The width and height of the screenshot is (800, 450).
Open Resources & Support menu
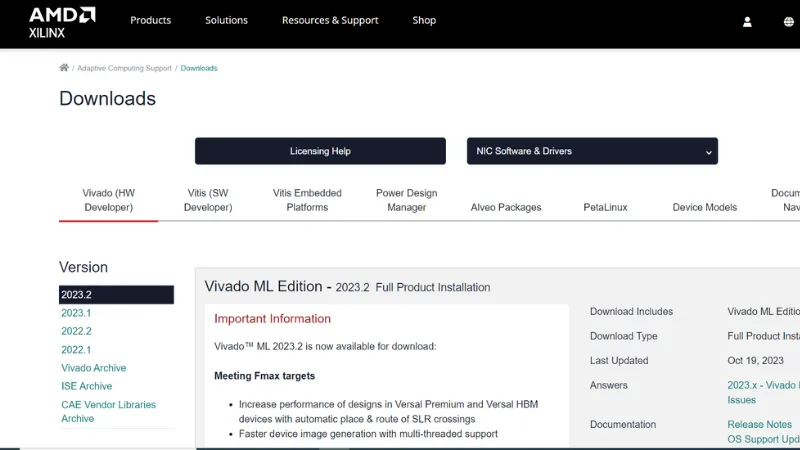tap(331, 20)
